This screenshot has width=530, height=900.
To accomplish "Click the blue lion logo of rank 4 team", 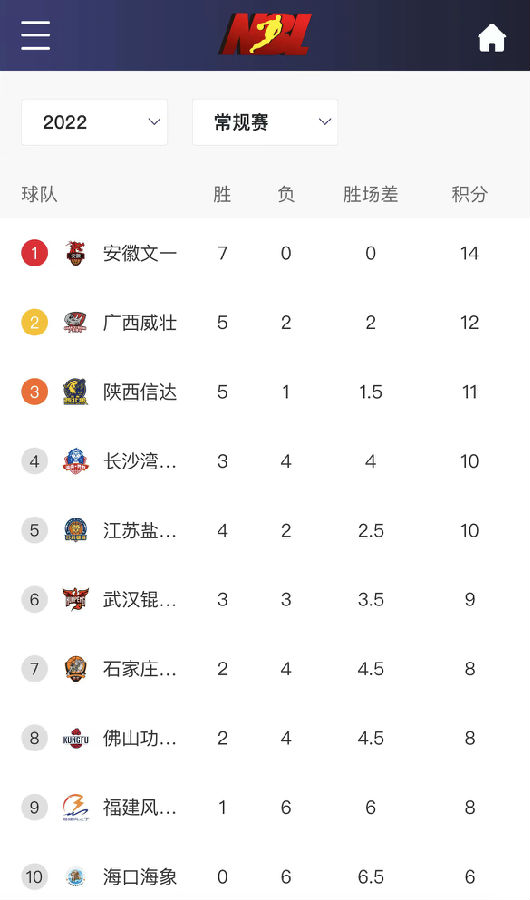I will [76, 461].
